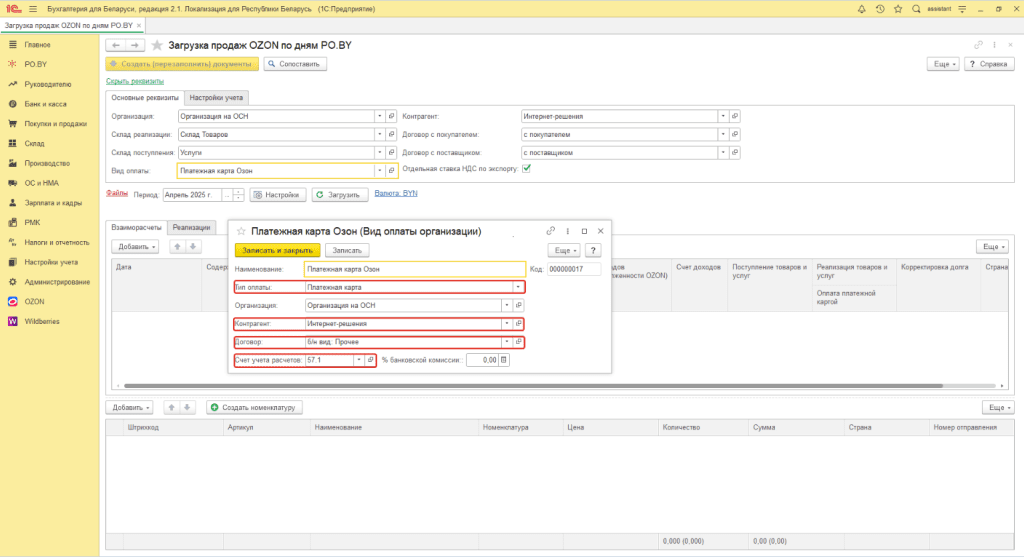Copy link icon of the main form
The width and height of the screenshot is (1024, 557).
978,45
